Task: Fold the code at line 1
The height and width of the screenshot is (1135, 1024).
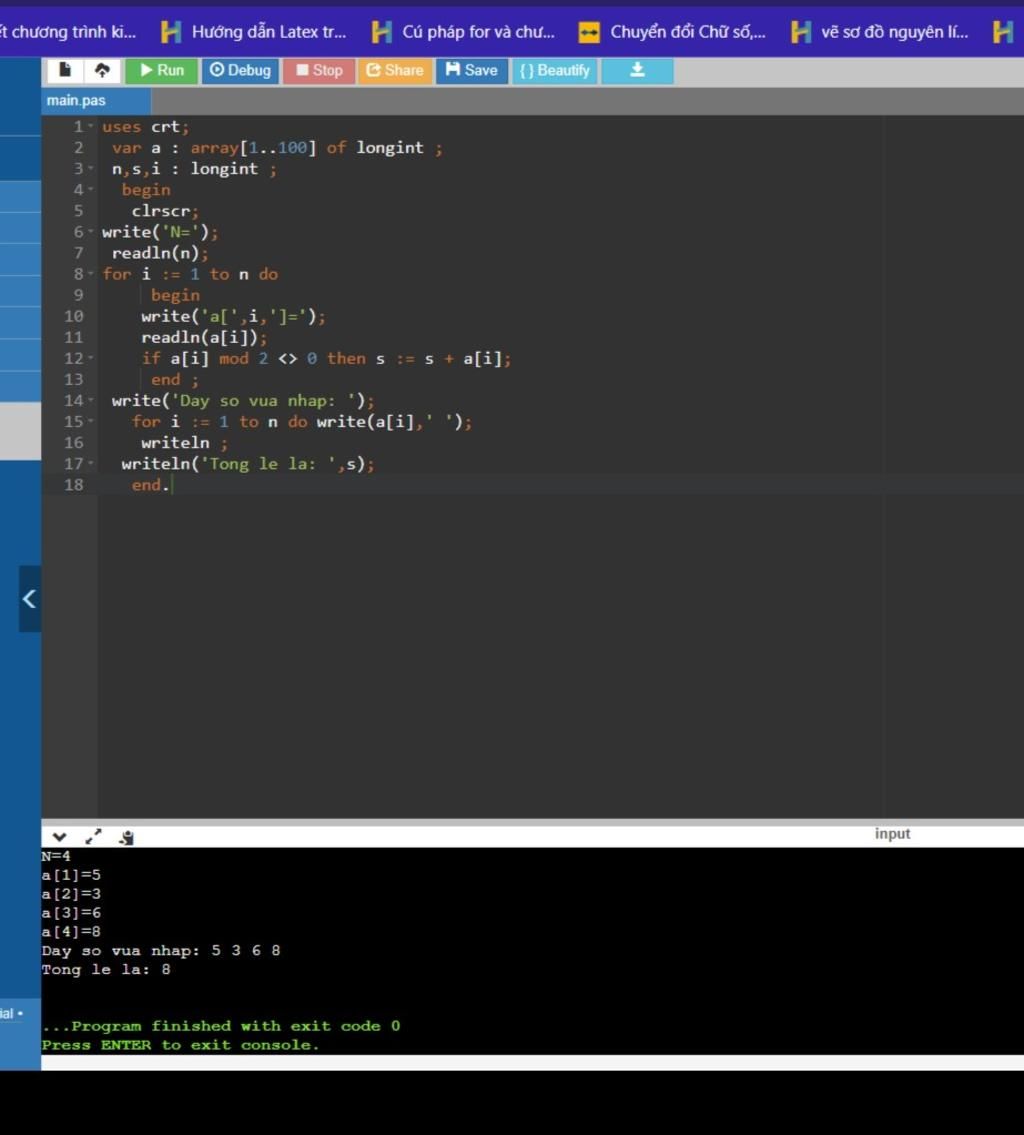Action: [91, 127]
